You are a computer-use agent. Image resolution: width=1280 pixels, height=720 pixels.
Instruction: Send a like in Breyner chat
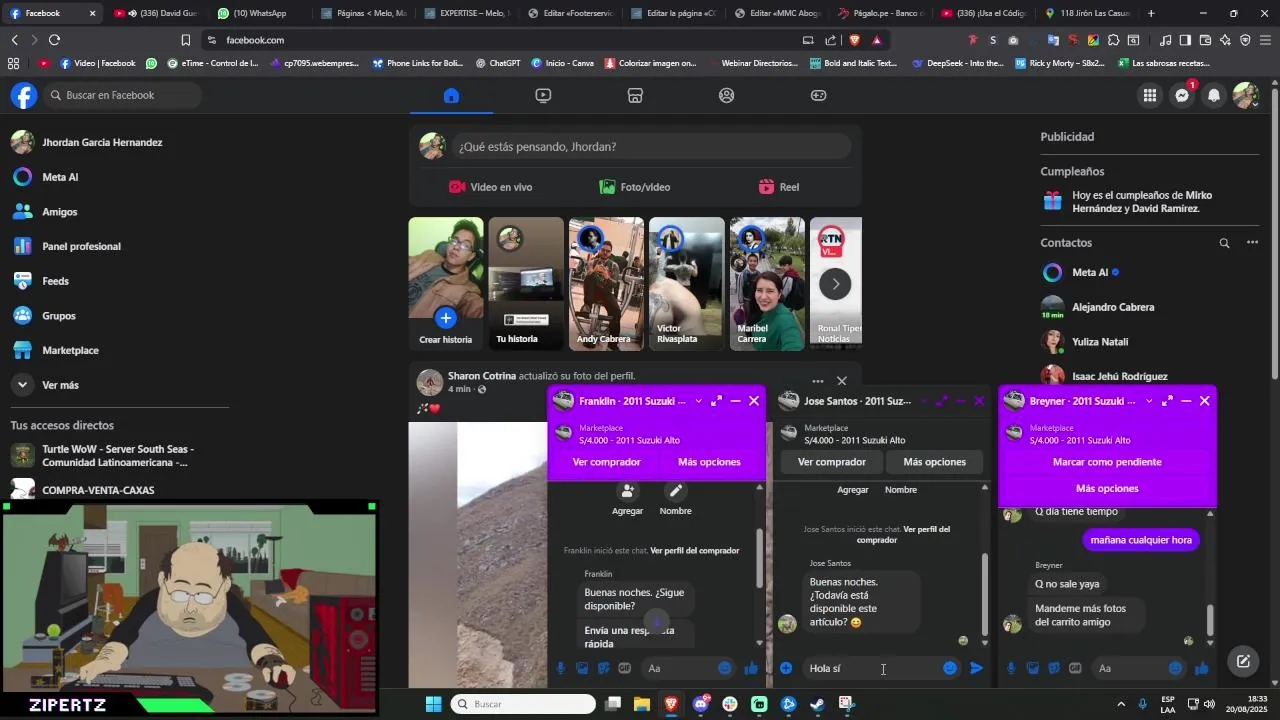(1202, 668)
